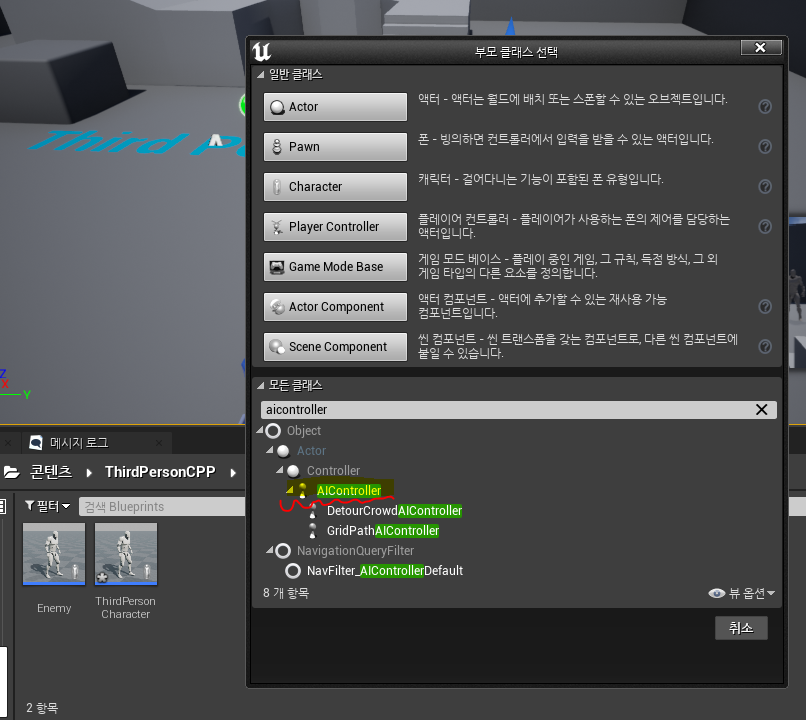Collapse the Actor tree node
Screen dimensions: 806x720
pyautogui.click(x=270, y=450)
